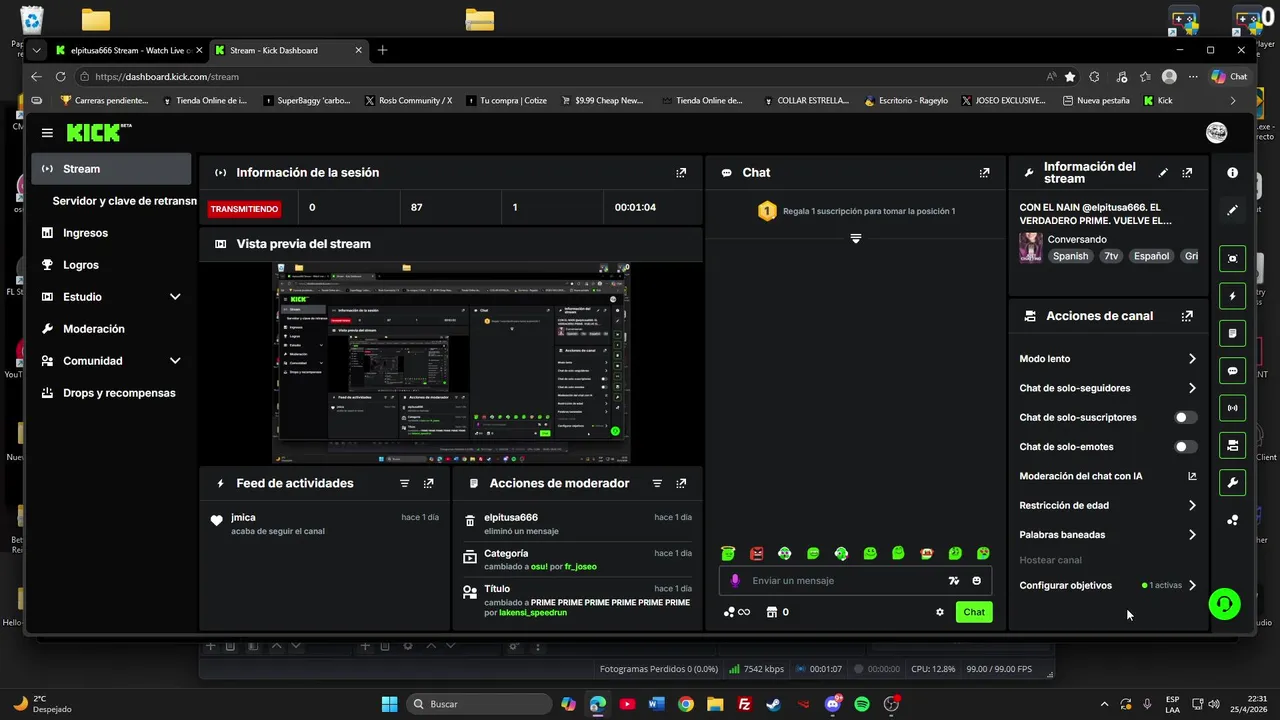This screenshot has height=720, width=1280.
Task: Open Drops y recompensas in sidebar
Action: pos(111,393)
